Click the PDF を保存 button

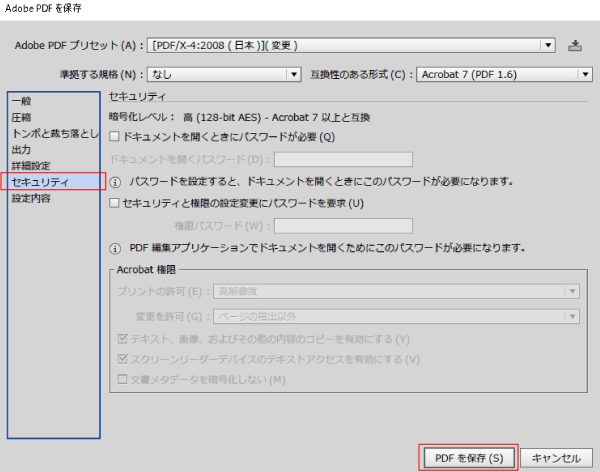coord(469,458)
